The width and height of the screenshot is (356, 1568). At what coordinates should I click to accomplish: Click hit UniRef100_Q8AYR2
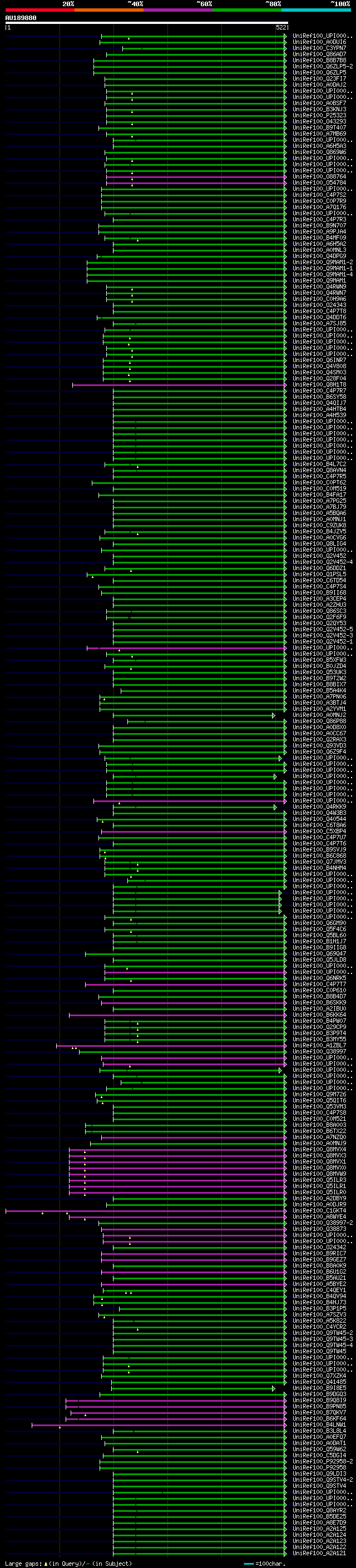click(319, 1510)
